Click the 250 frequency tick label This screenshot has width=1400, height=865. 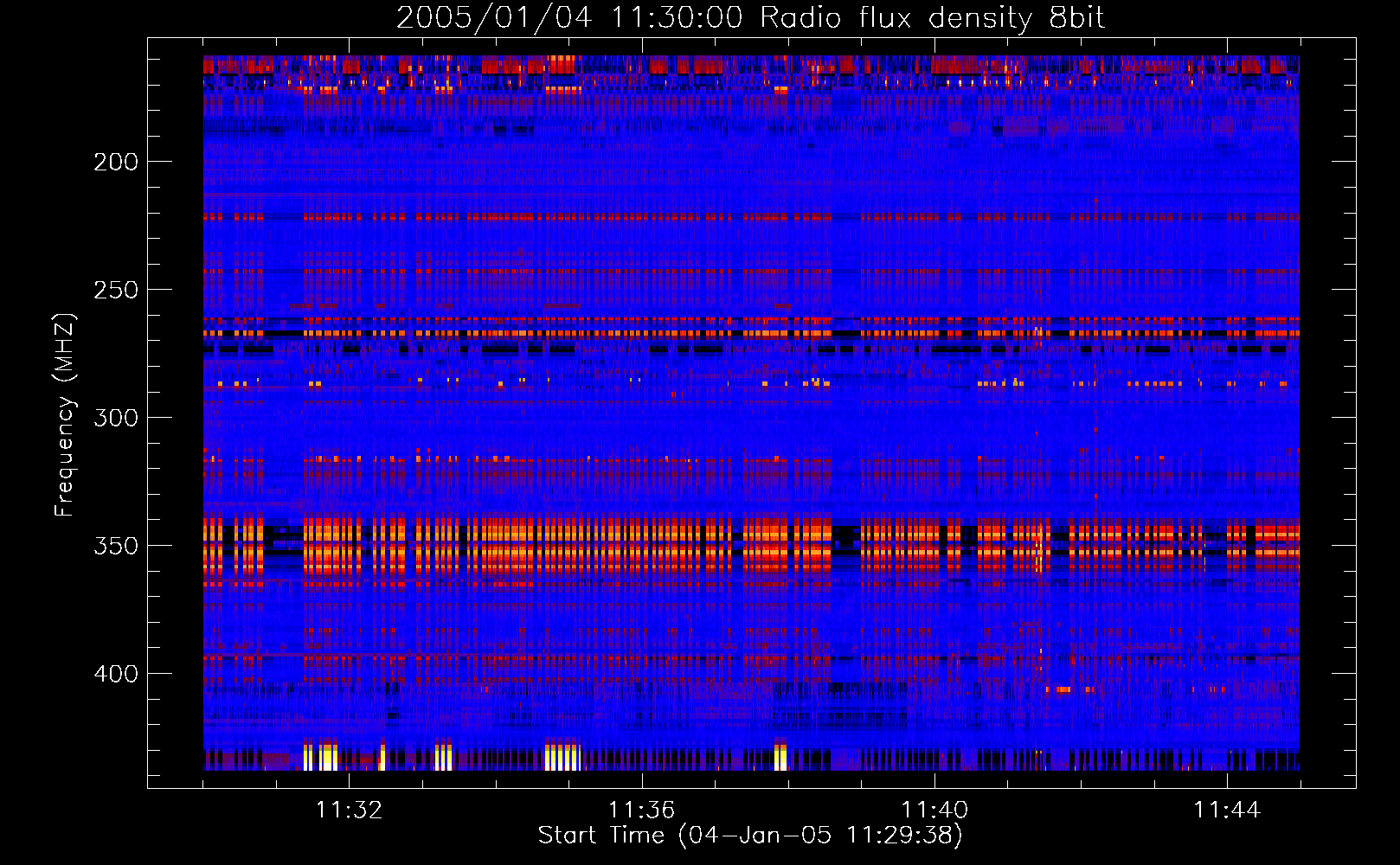116,290
